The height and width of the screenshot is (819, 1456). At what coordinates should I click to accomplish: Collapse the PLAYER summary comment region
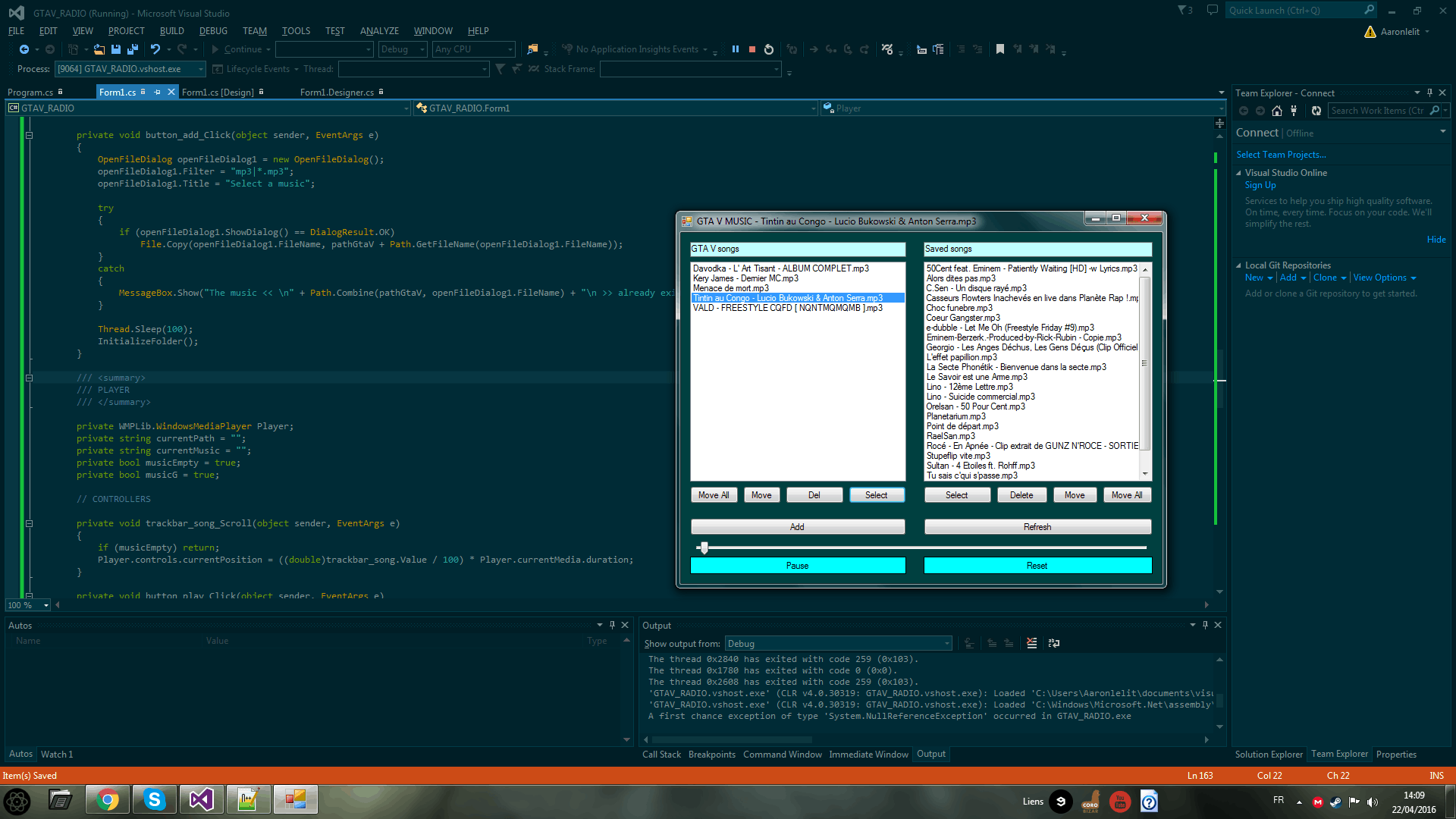[29, 378]
